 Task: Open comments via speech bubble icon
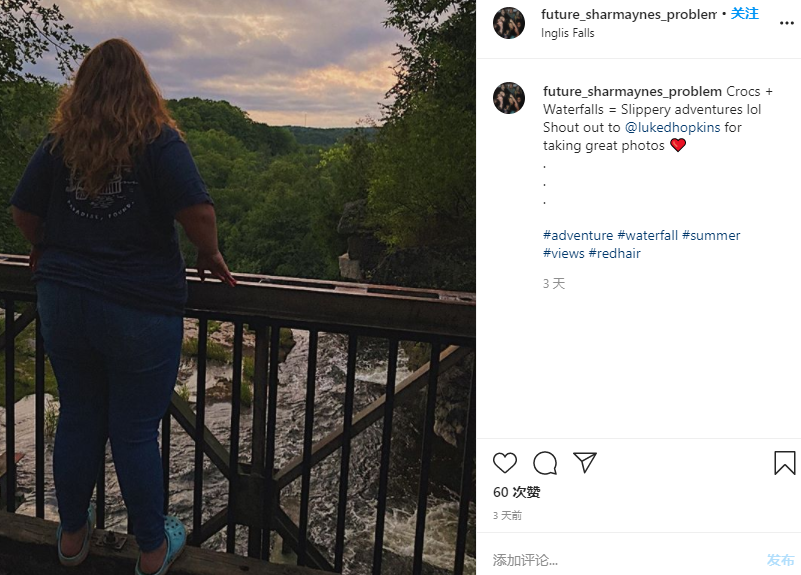point(545,463)
